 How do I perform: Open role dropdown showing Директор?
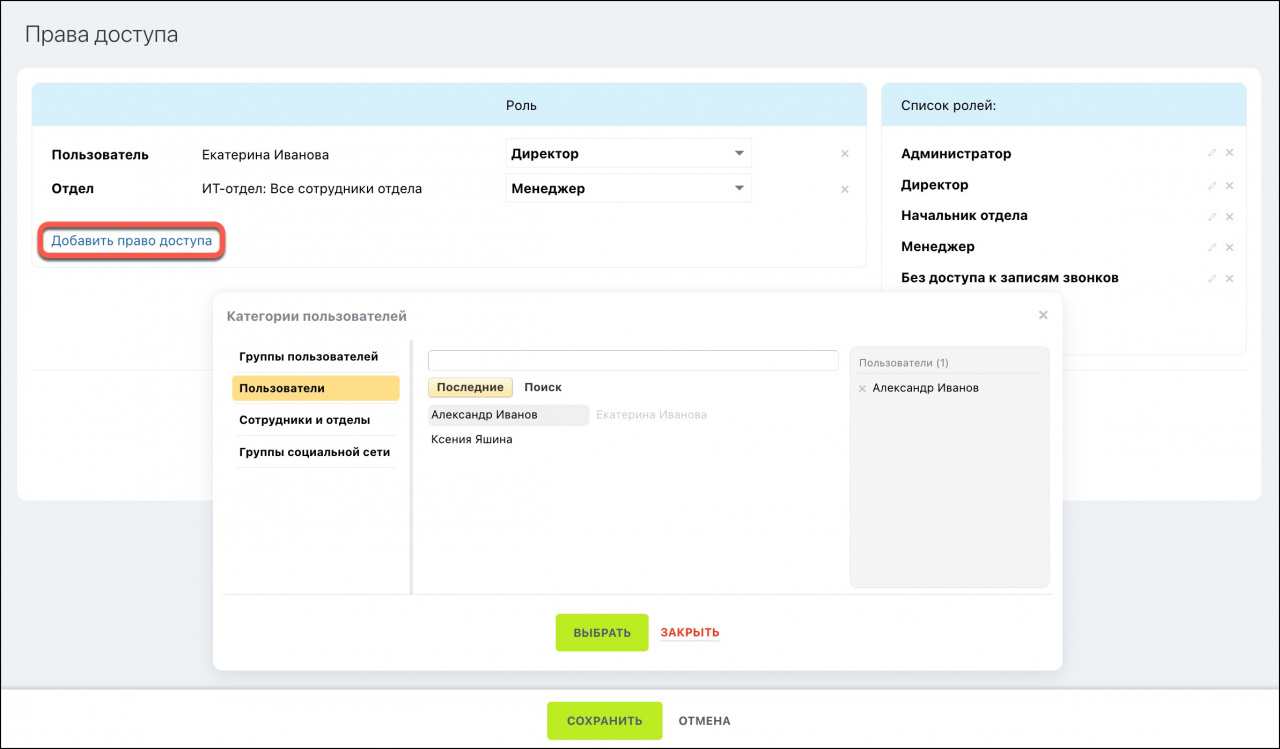628,154
